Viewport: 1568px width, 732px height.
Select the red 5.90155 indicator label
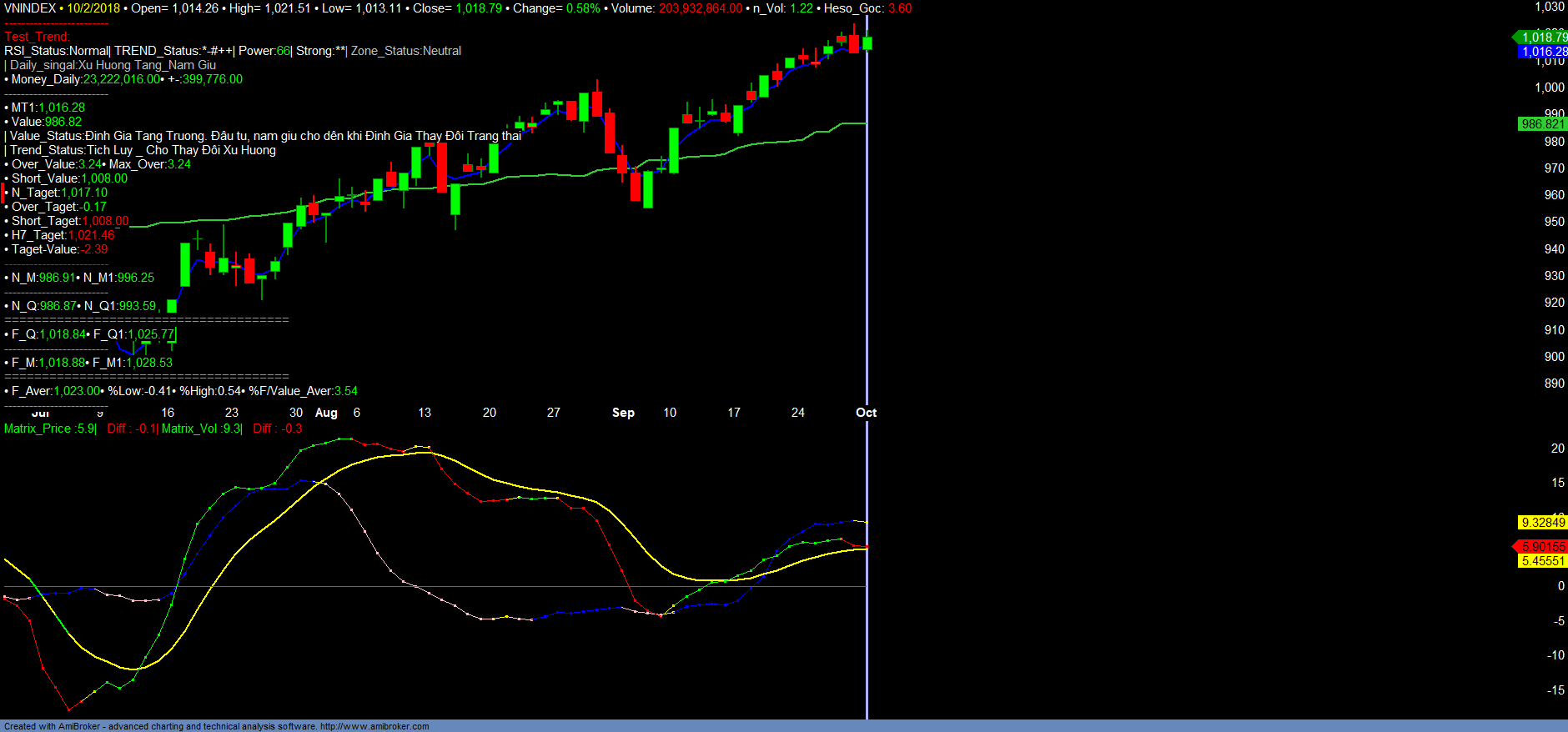(x=1543, y=547)
